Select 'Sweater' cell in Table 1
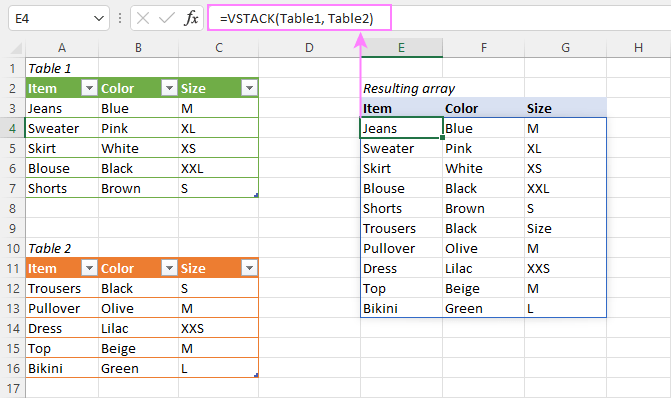This screenshot has width=671, height=398. point(62,128)
